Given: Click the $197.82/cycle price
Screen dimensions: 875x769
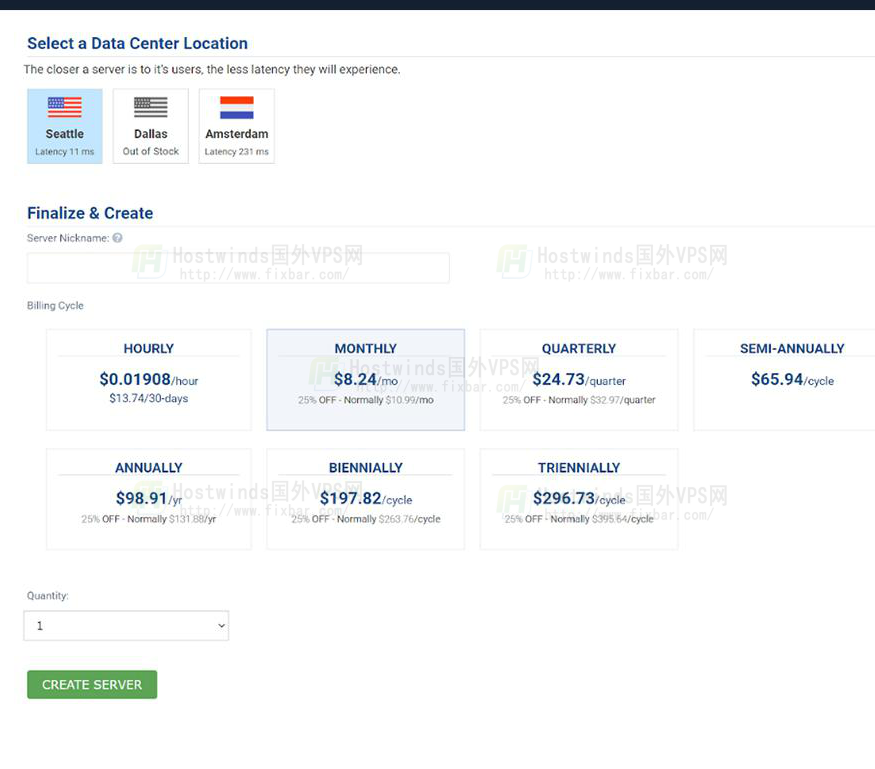Looking at the screenshot, I should [366, 498].
